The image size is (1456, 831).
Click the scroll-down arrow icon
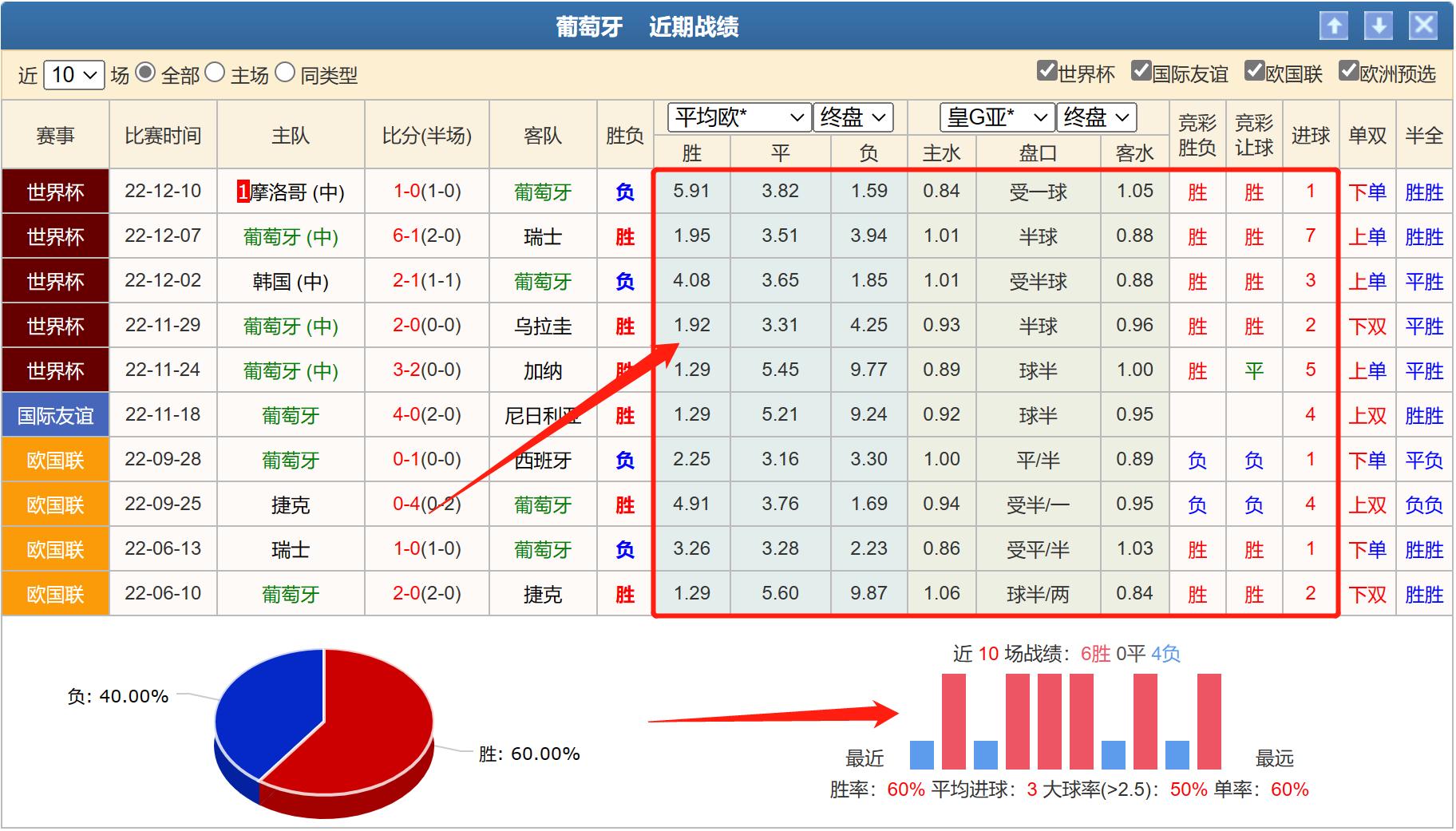point(1378,26)
